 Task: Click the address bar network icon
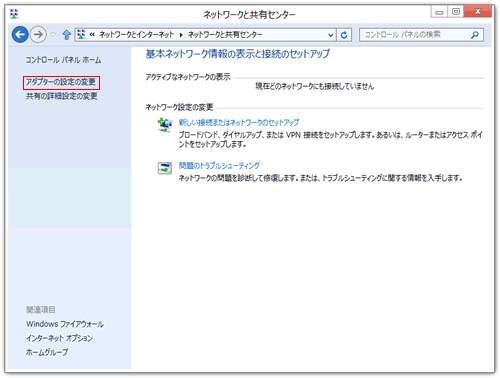tap(81, 34)
